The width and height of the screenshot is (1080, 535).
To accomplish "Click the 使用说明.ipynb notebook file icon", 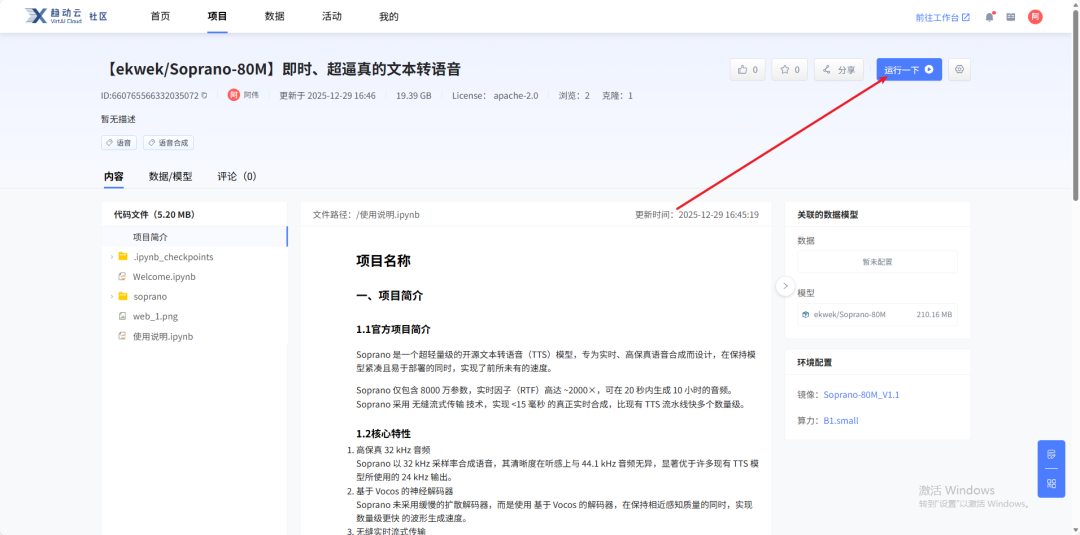I will [x=123, y=337].
